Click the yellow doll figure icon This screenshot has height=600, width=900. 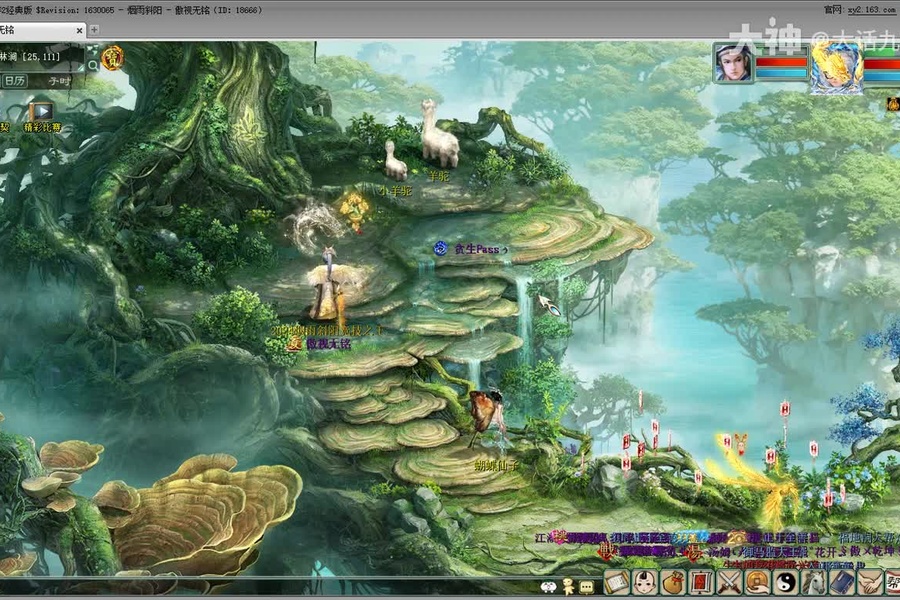[568, 586]
